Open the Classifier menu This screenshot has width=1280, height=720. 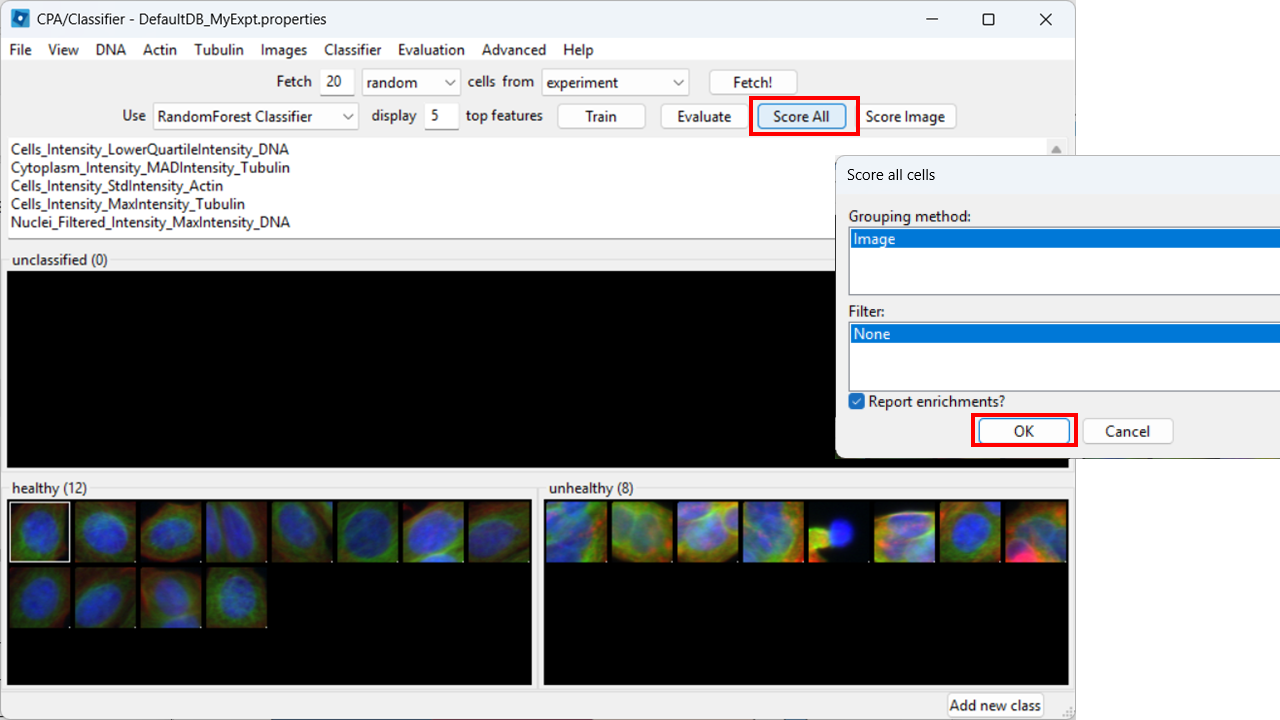pos(352,49)
